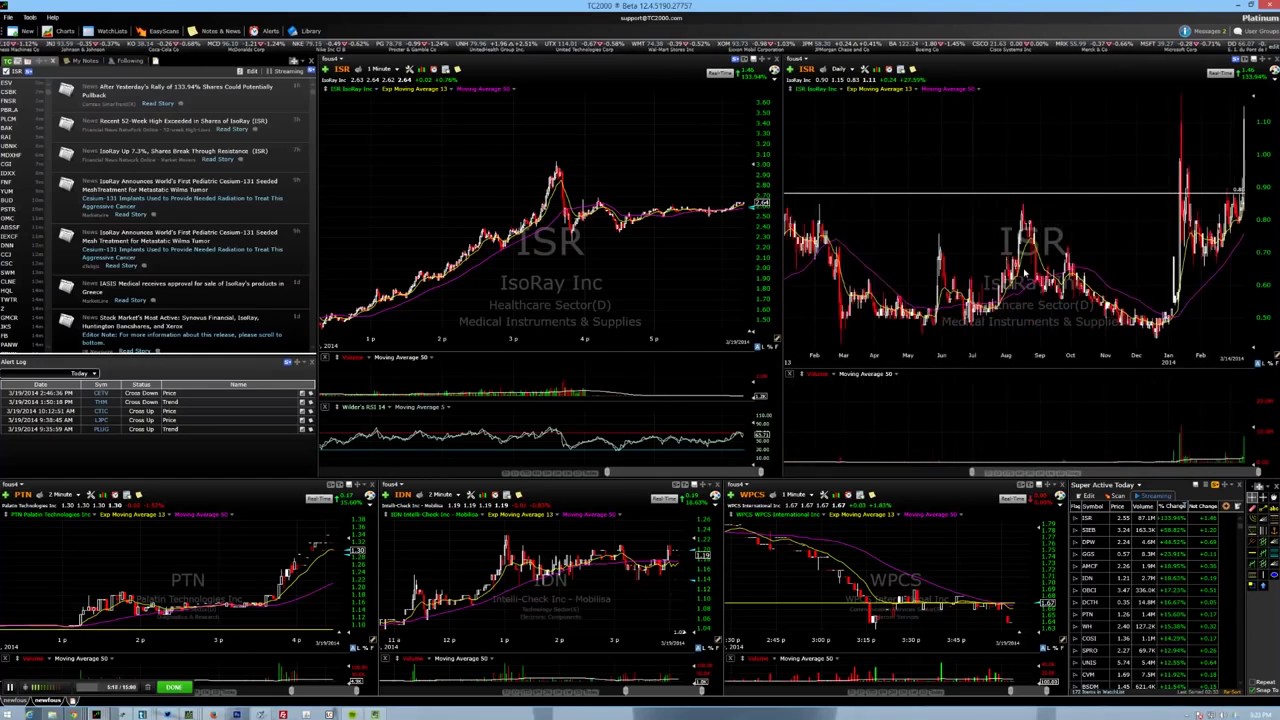Open the Help menu
Screen dimensions: 1280x720
tap(53, 17)
